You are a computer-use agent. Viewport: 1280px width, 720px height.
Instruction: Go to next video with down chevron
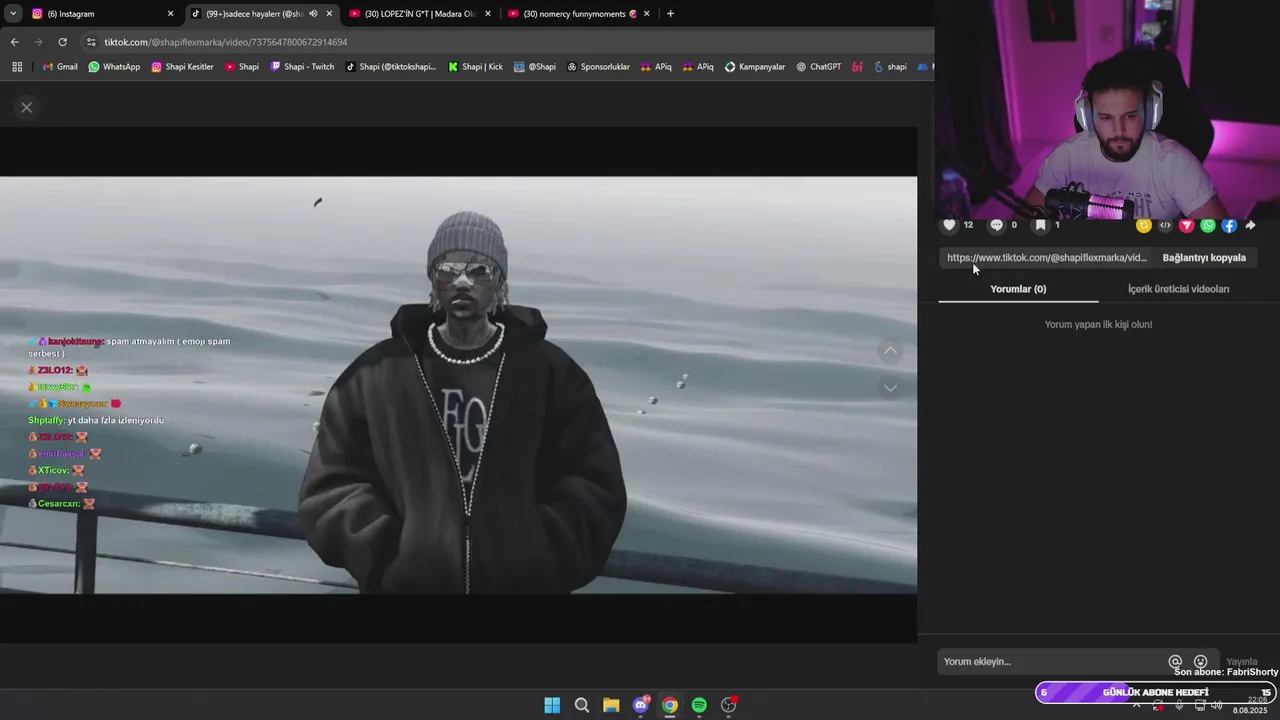click(x=890, y=387)
